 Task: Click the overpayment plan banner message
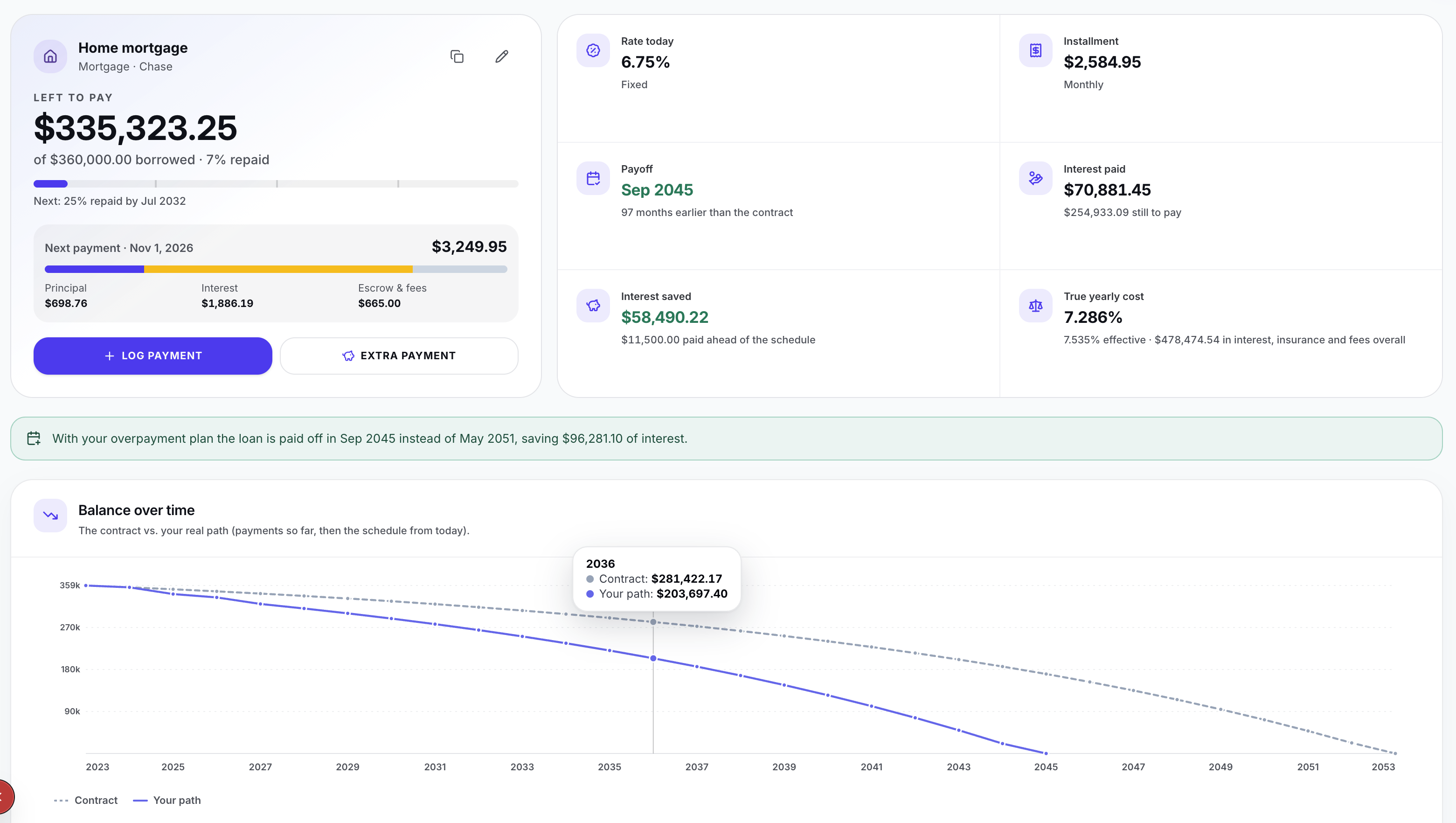(370, 439)
